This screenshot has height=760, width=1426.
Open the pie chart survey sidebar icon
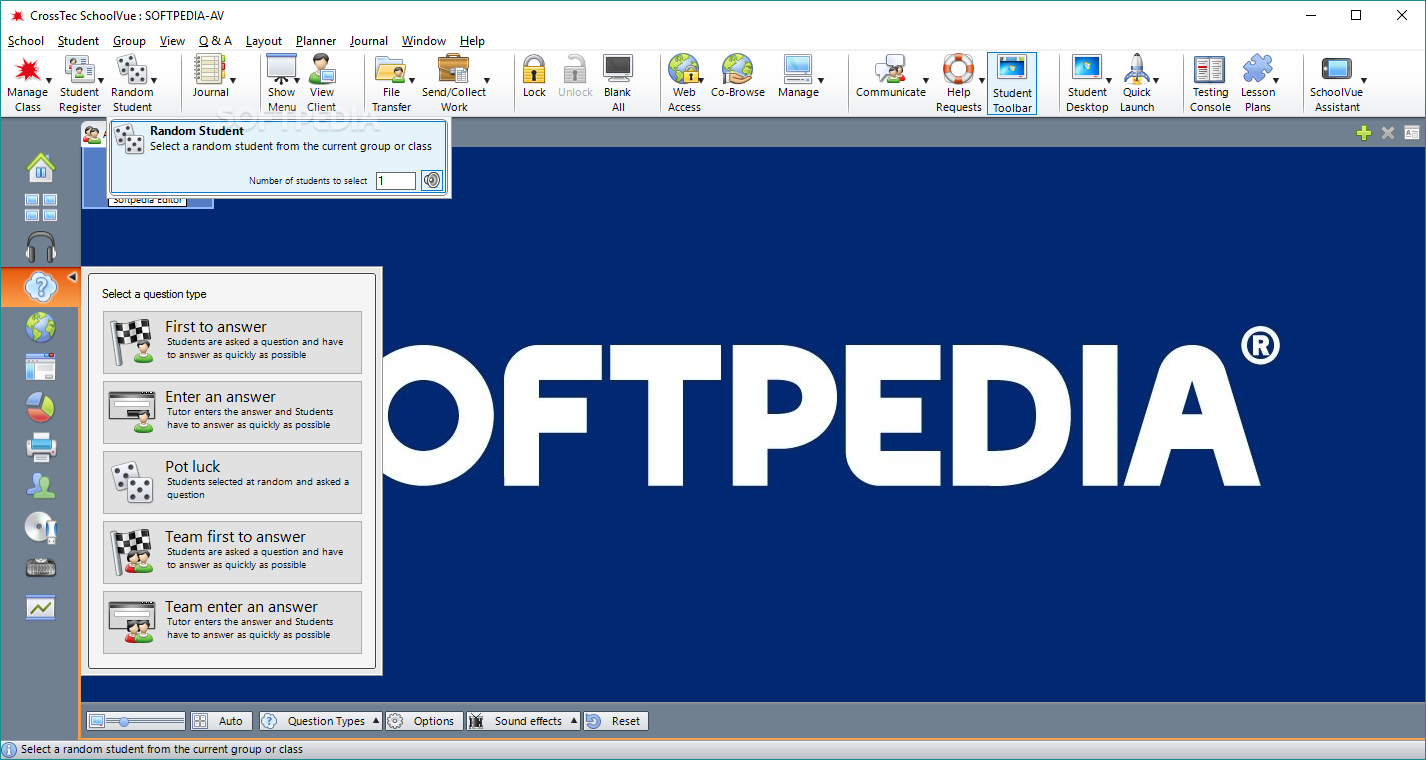pos(41,407)
